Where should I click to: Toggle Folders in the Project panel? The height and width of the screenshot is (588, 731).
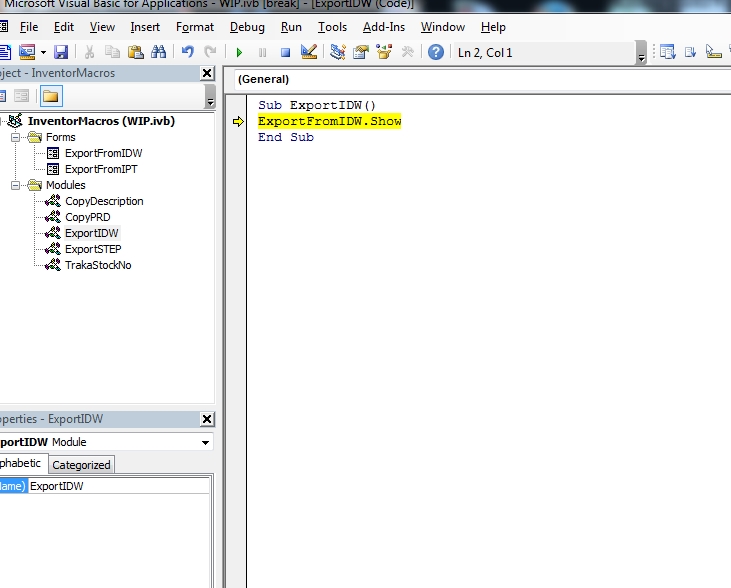[x=51, y=97]
